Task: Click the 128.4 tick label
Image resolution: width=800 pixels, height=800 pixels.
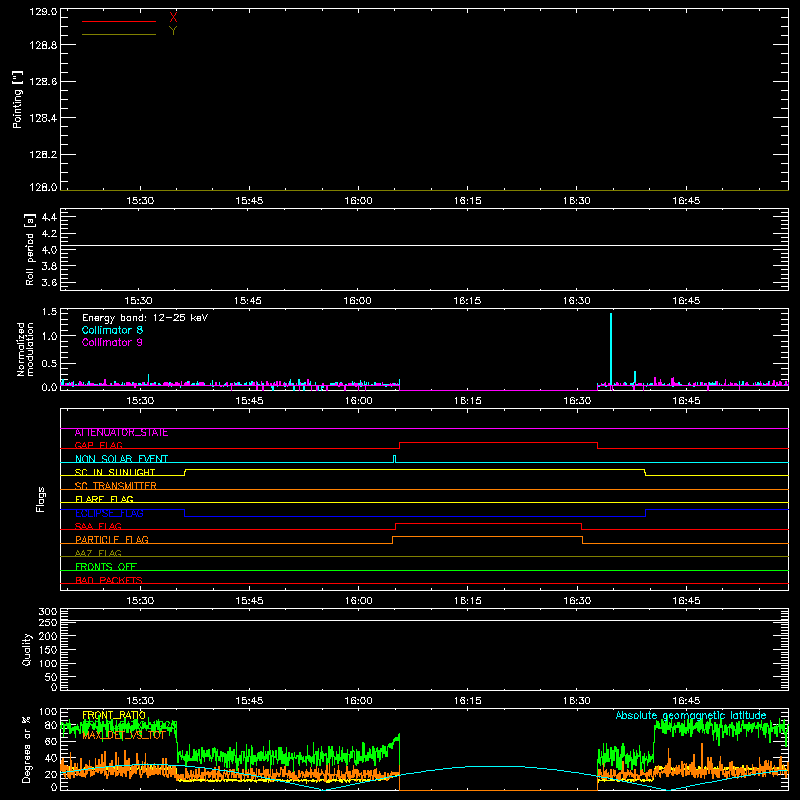Action: (x=43, y=118)
